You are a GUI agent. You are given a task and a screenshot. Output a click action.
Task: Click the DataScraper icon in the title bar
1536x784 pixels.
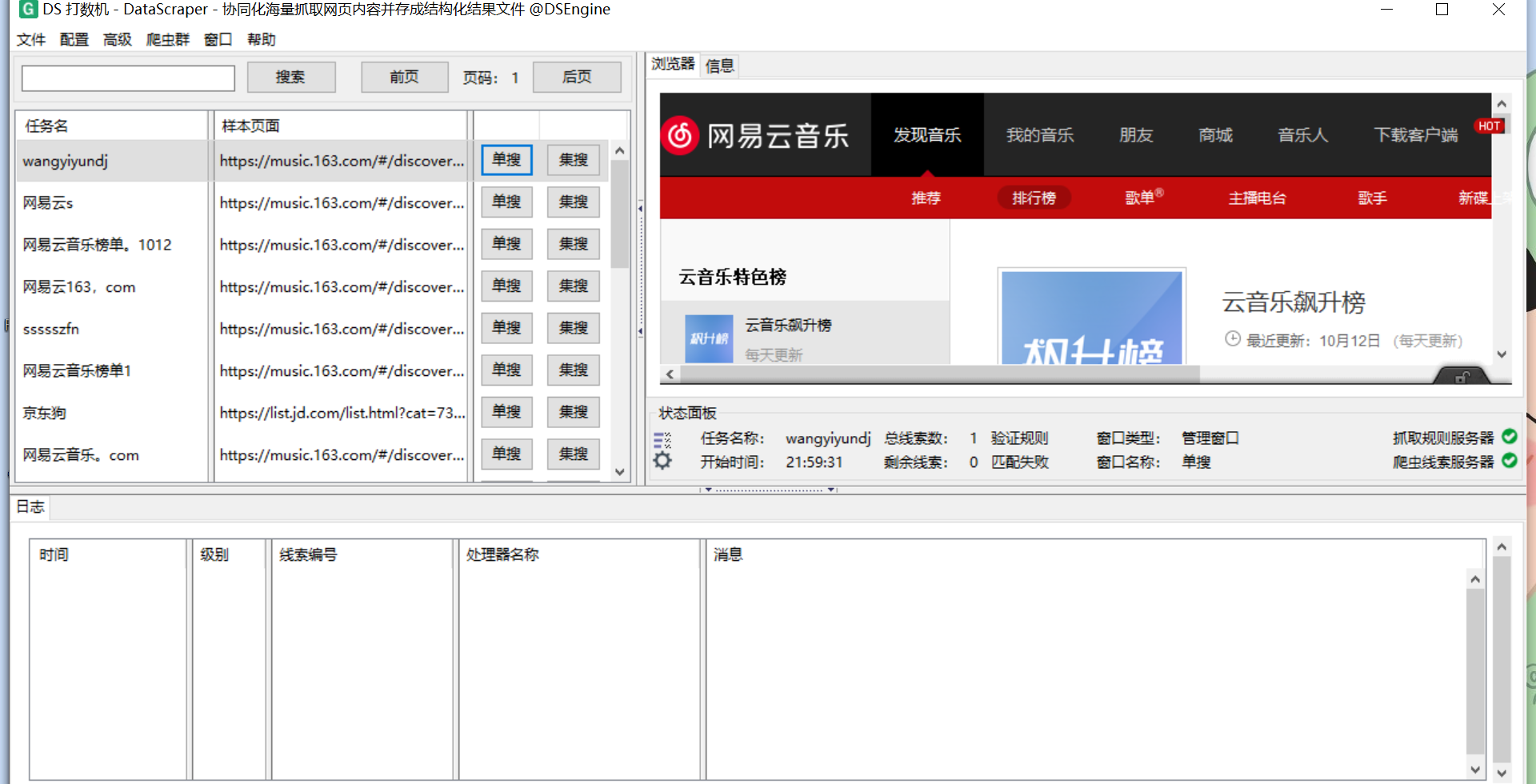[29, 10]
